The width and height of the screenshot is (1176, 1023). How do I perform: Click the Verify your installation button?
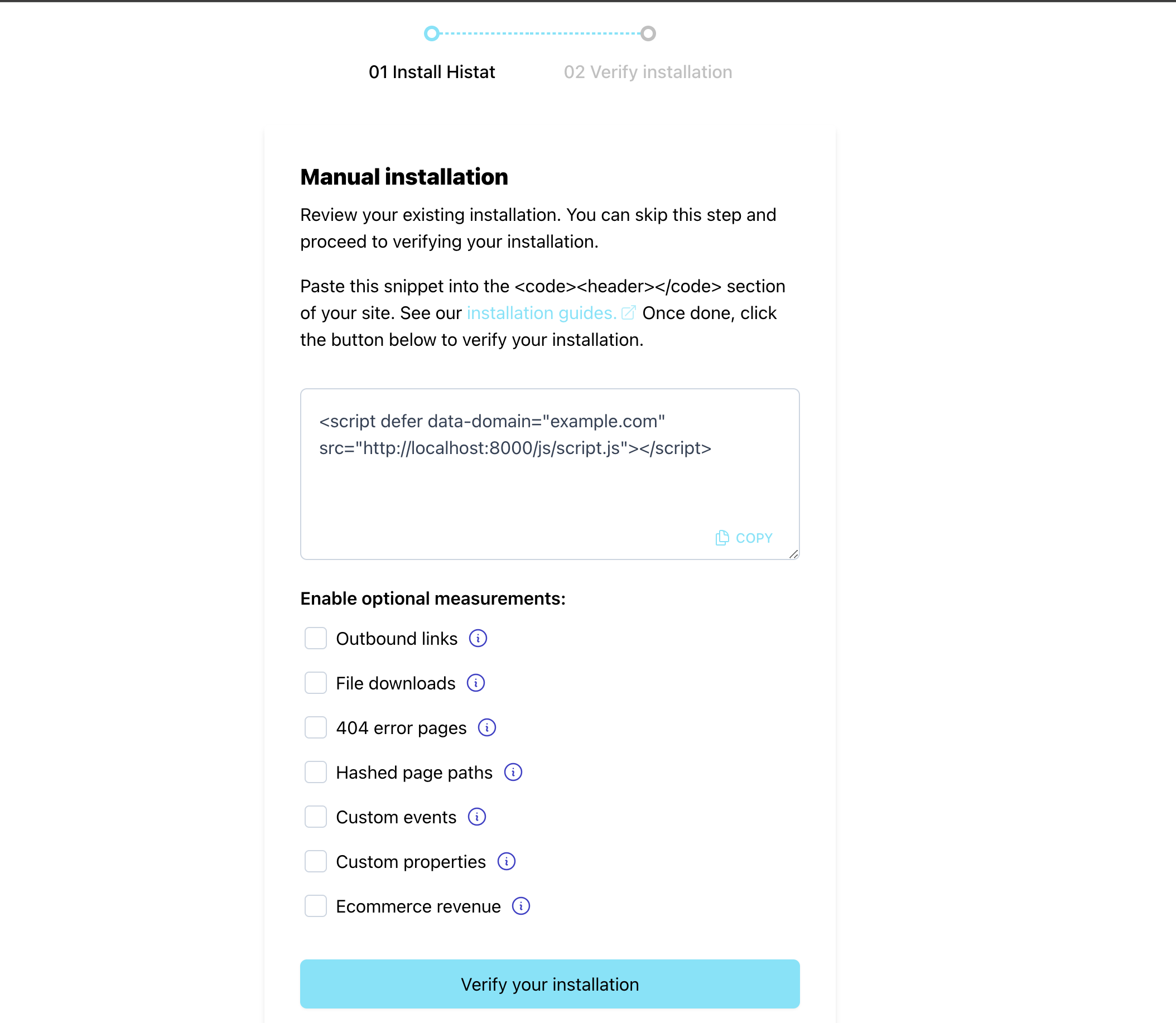click(x=549, y=983)
